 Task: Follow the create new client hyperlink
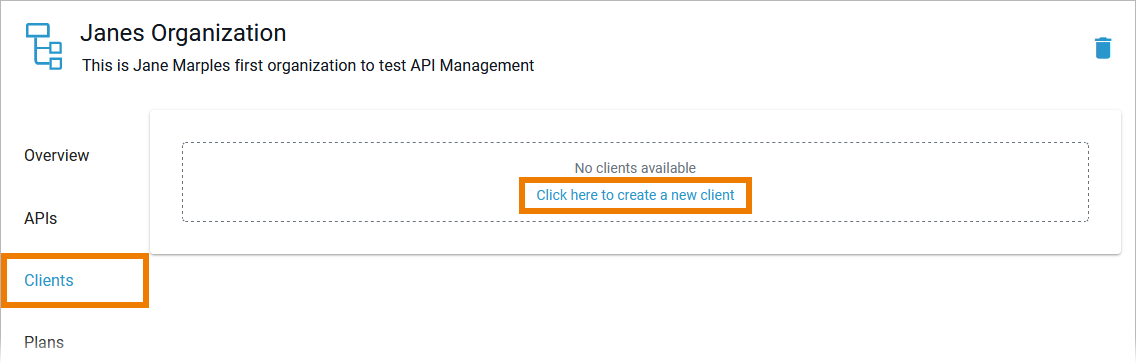pyautogui.click(x=635, y=195)
